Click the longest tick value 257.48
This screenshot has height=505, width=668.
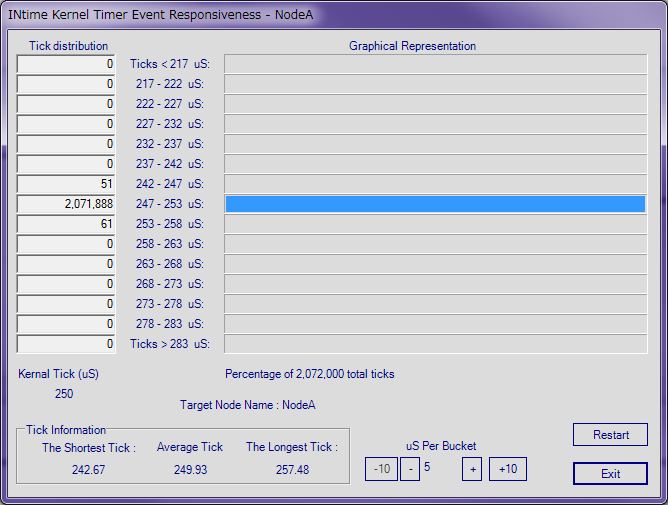coord(292,470)
